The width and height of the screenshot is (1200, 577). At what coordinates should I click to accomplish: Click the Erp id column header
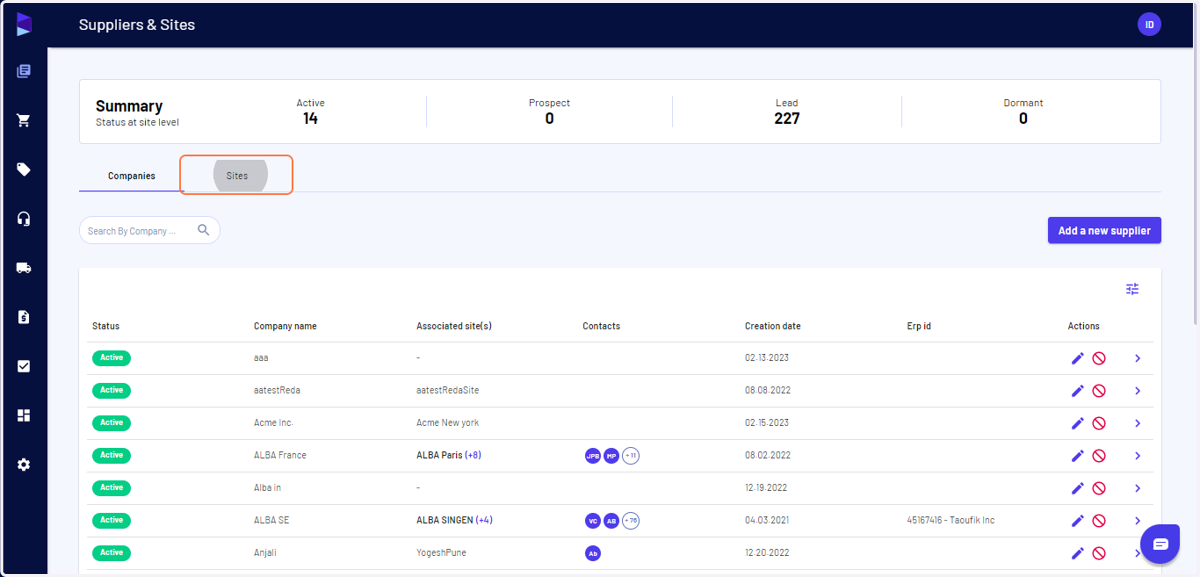pos(920,326)
